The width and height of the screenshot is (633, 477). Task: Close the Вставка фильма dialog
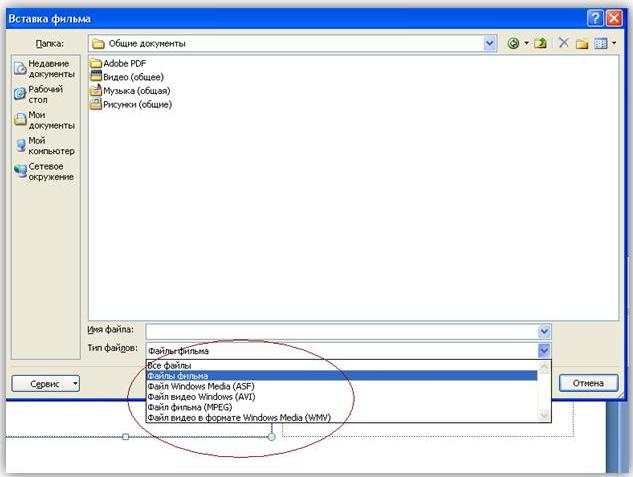click(615, 19)
